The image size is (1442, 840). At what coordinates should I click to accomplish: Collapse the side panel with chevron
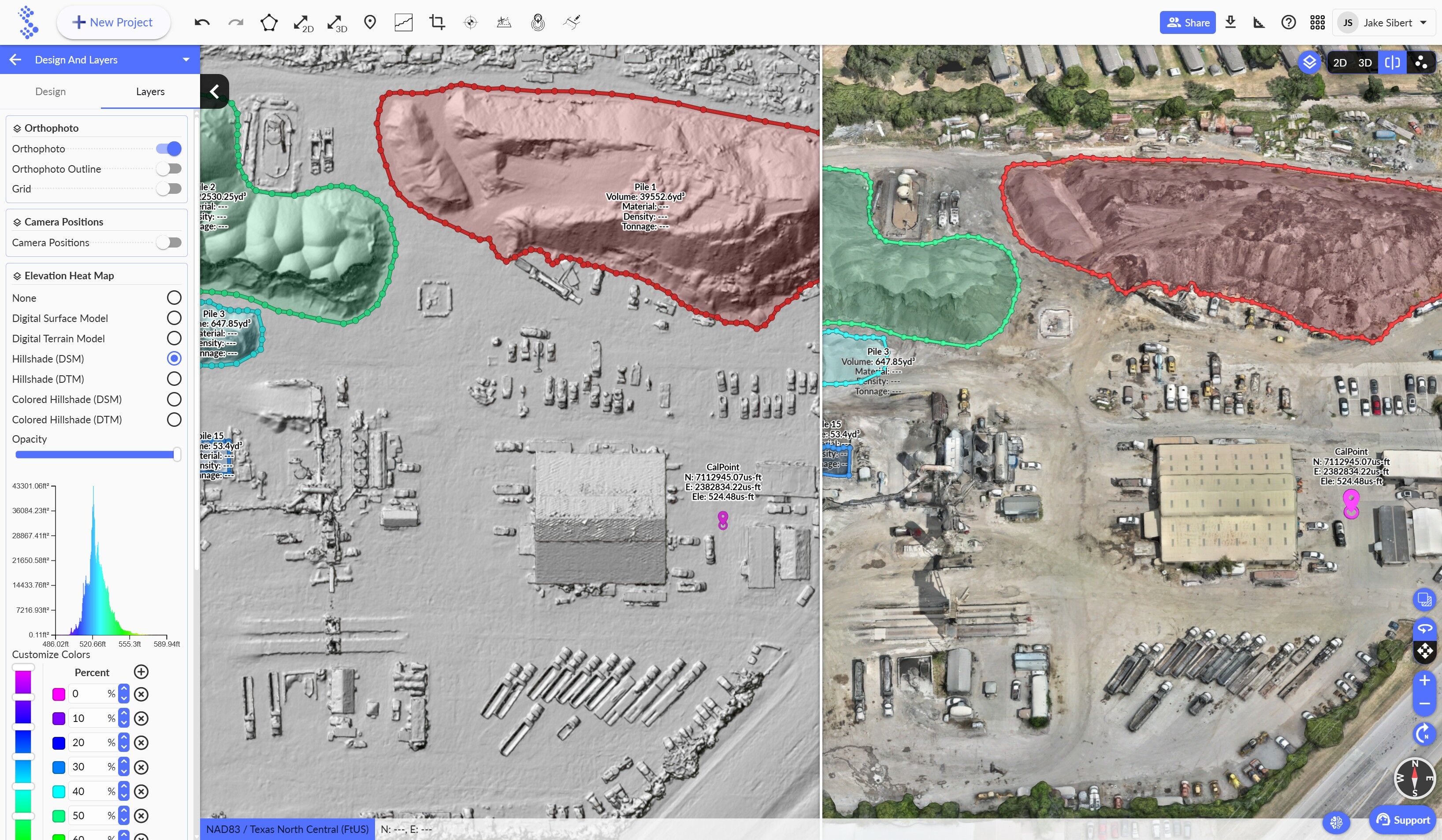point(215,92)
